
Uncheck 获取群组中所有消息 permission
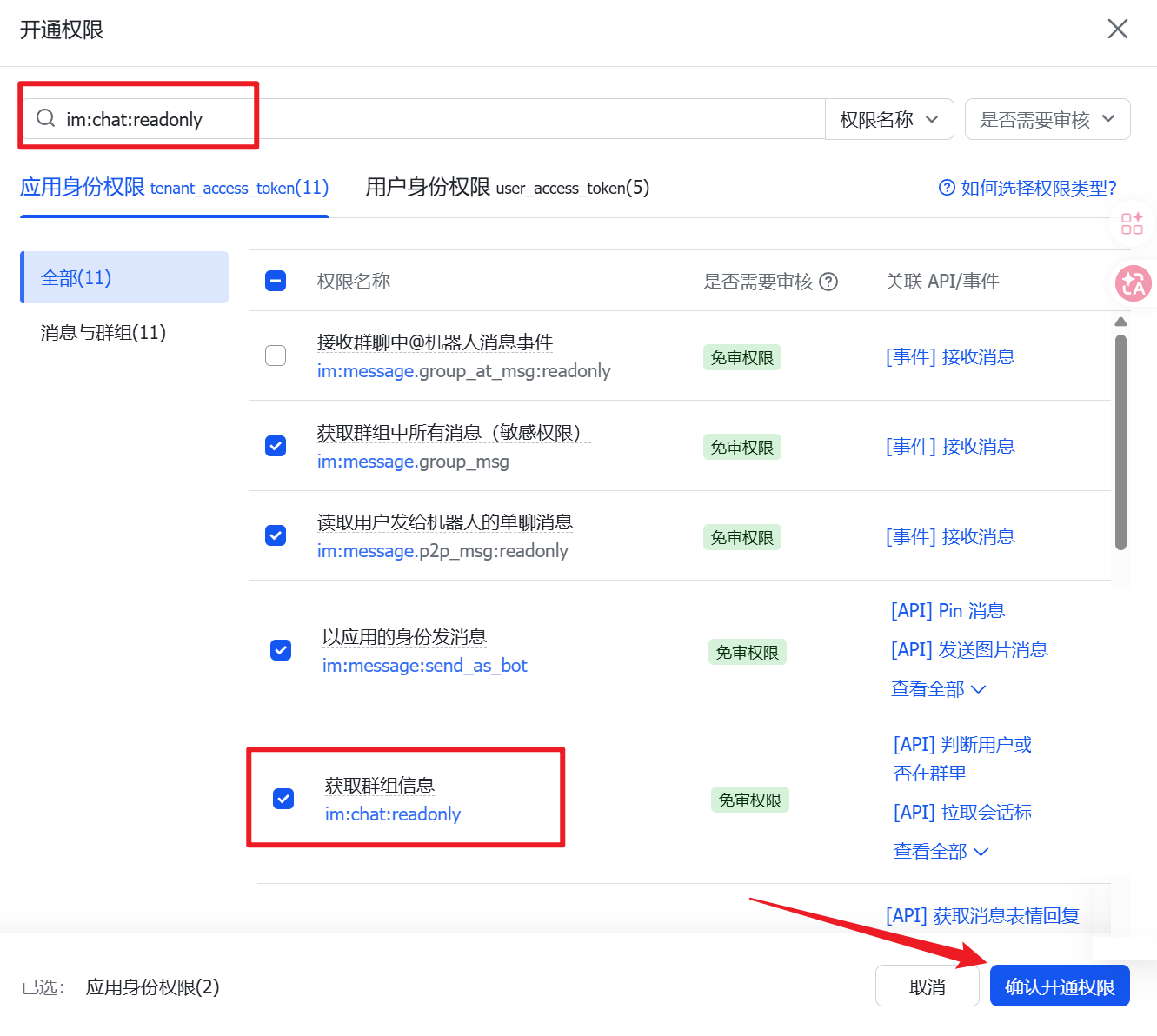tap(276, 446)
